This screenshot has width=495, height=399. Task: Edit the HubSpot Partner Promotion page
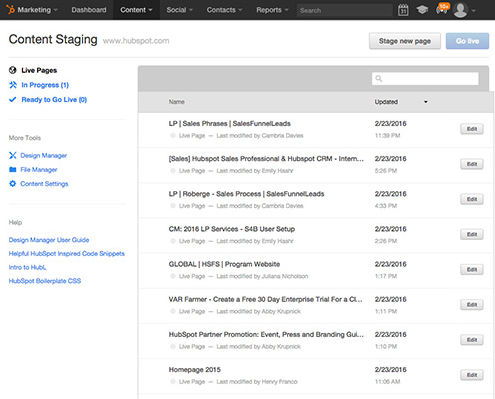(x=472, y=340)
